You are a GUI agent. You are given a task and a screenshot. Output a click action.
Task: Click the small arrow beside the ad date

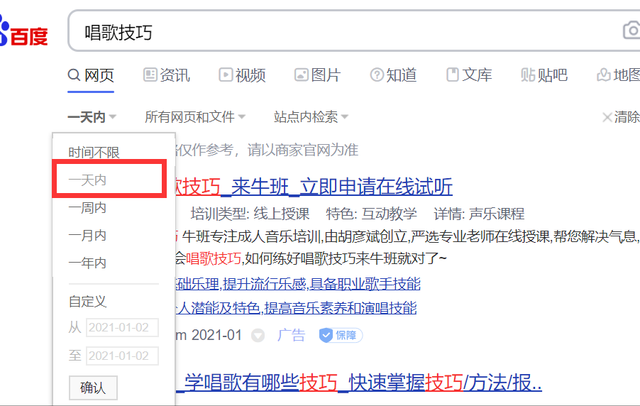(x=258, y=335)
